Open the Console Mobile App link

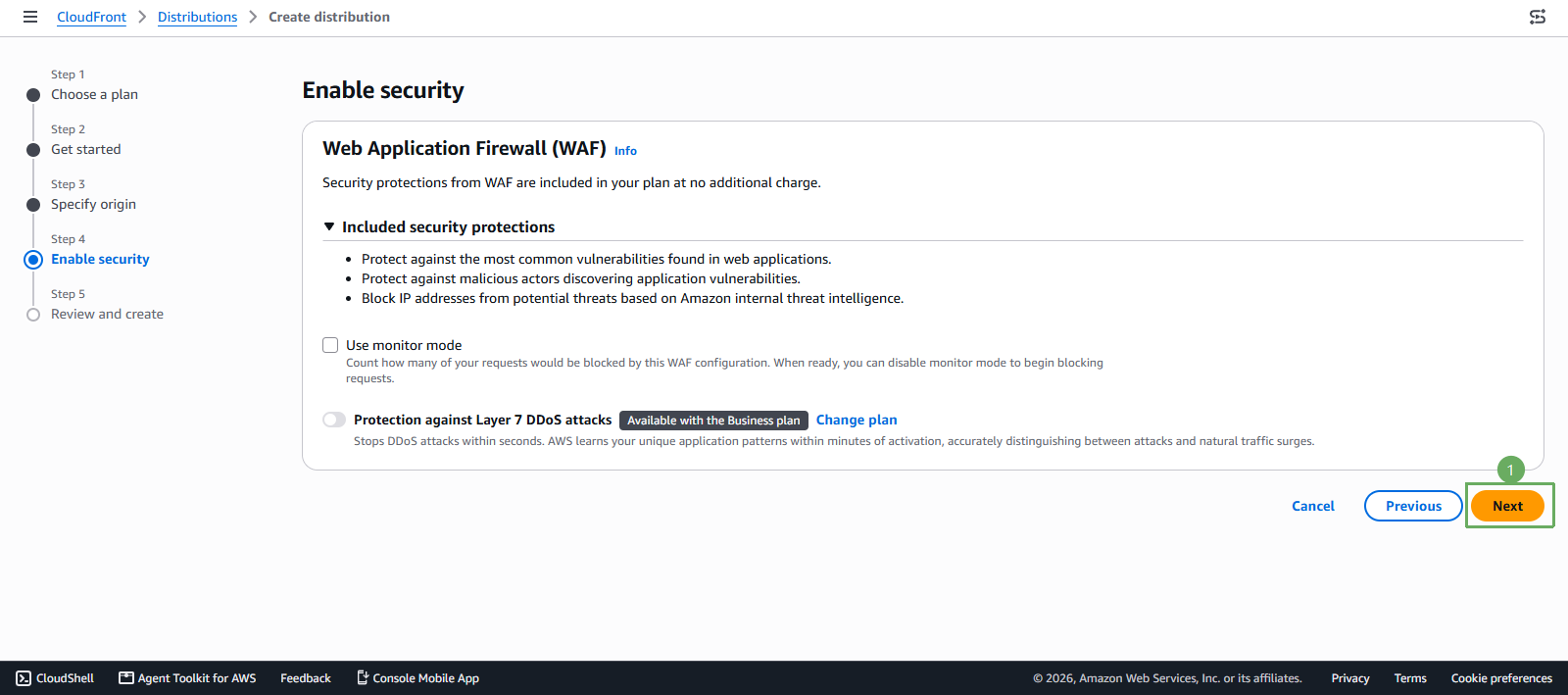pyautogui.click(x=417, y=678)
